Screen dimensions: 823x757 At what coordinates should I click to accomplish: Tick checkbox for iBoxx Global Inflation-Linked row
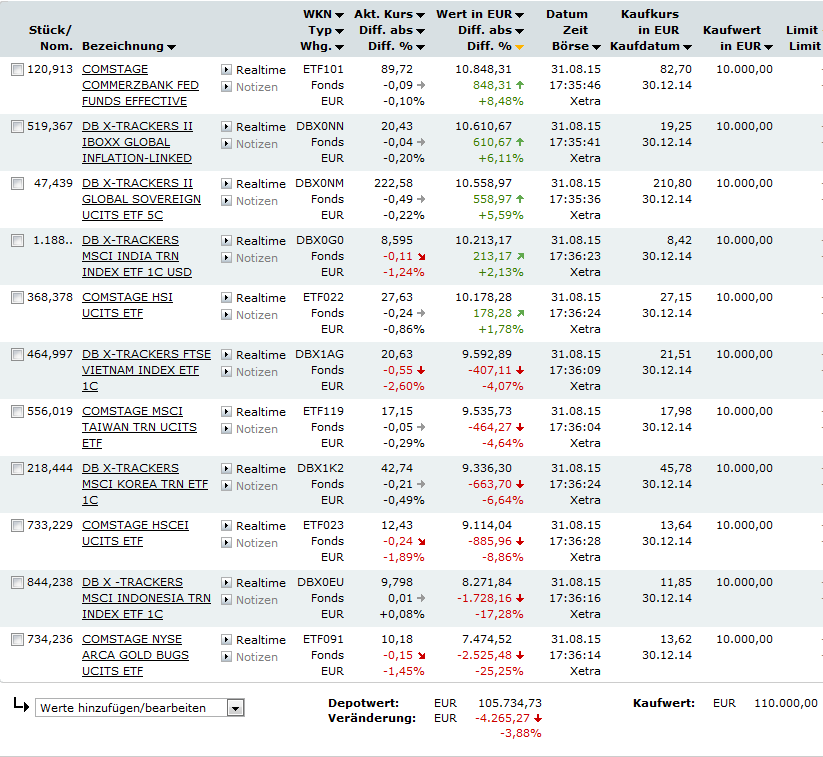pos(17,127)
